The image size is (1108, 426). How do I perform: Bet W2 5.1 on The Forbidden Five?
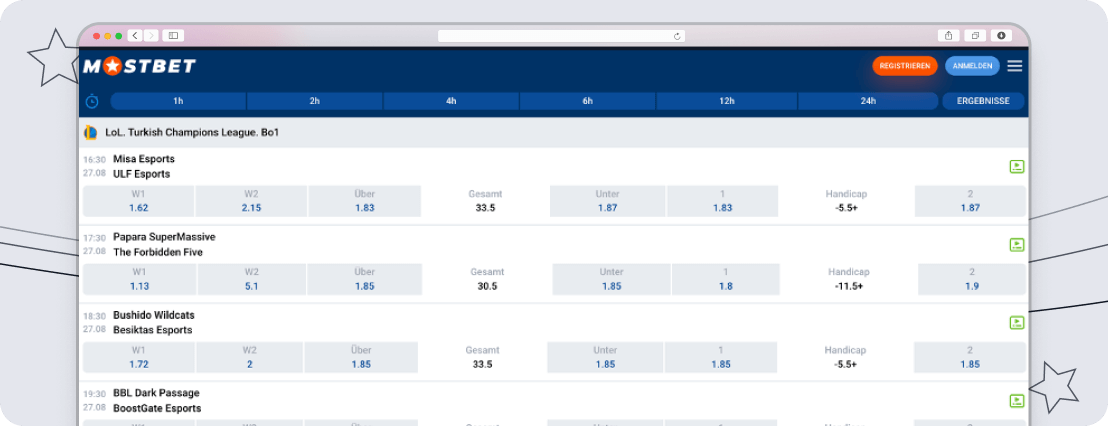pyautogui.click(x=252, y=280)
